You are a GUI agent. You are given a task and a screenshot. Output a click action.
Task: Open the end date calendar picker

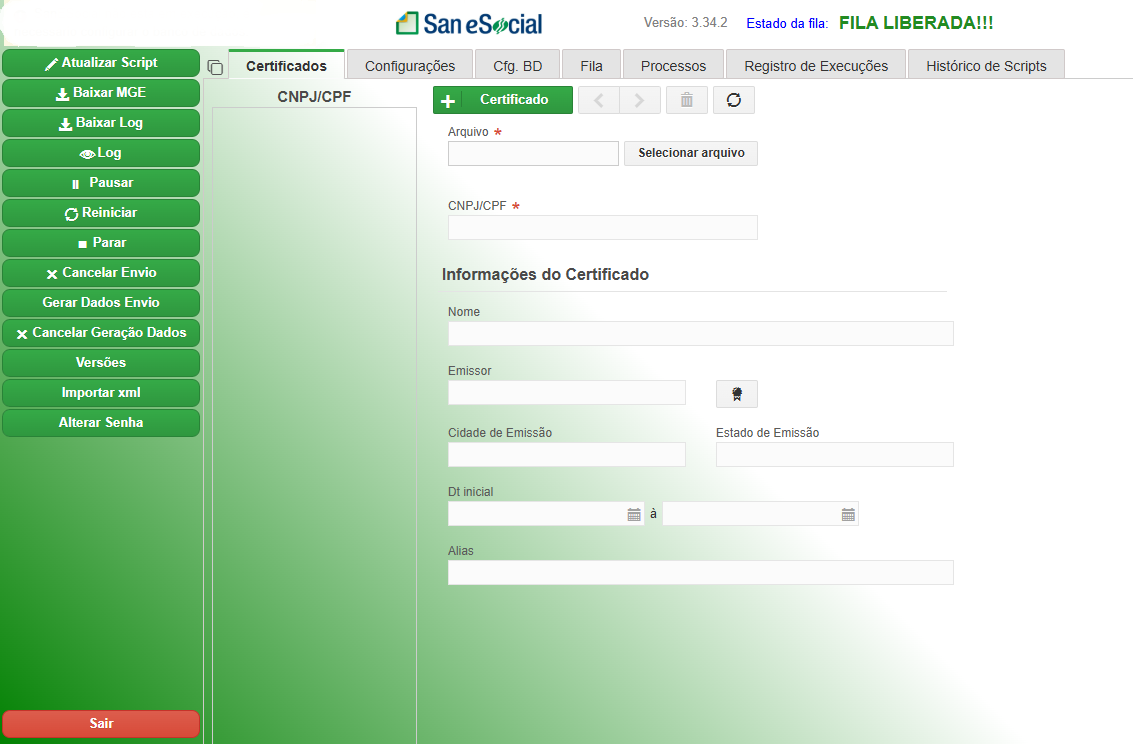click(x=848, y=514)
